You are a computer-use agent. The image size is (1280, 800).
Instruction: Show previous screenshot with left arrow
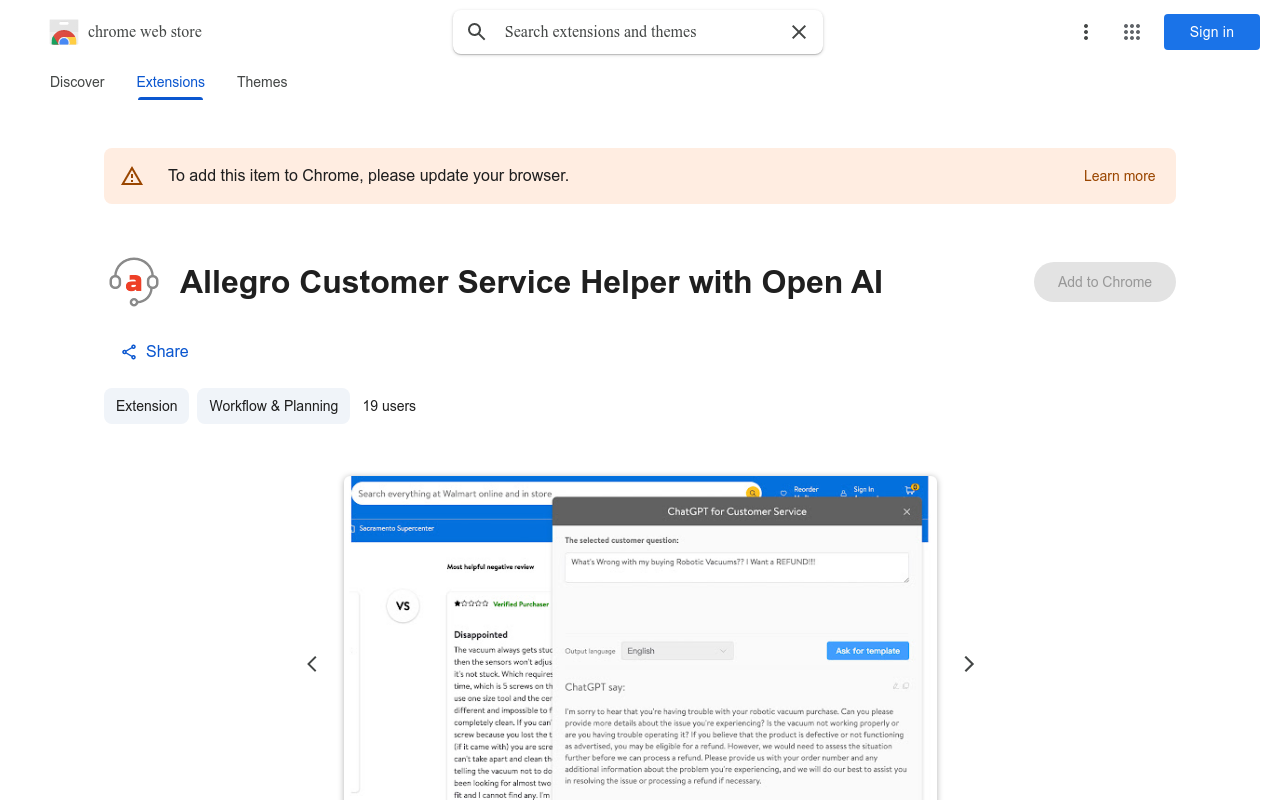[x=312, y=664]
